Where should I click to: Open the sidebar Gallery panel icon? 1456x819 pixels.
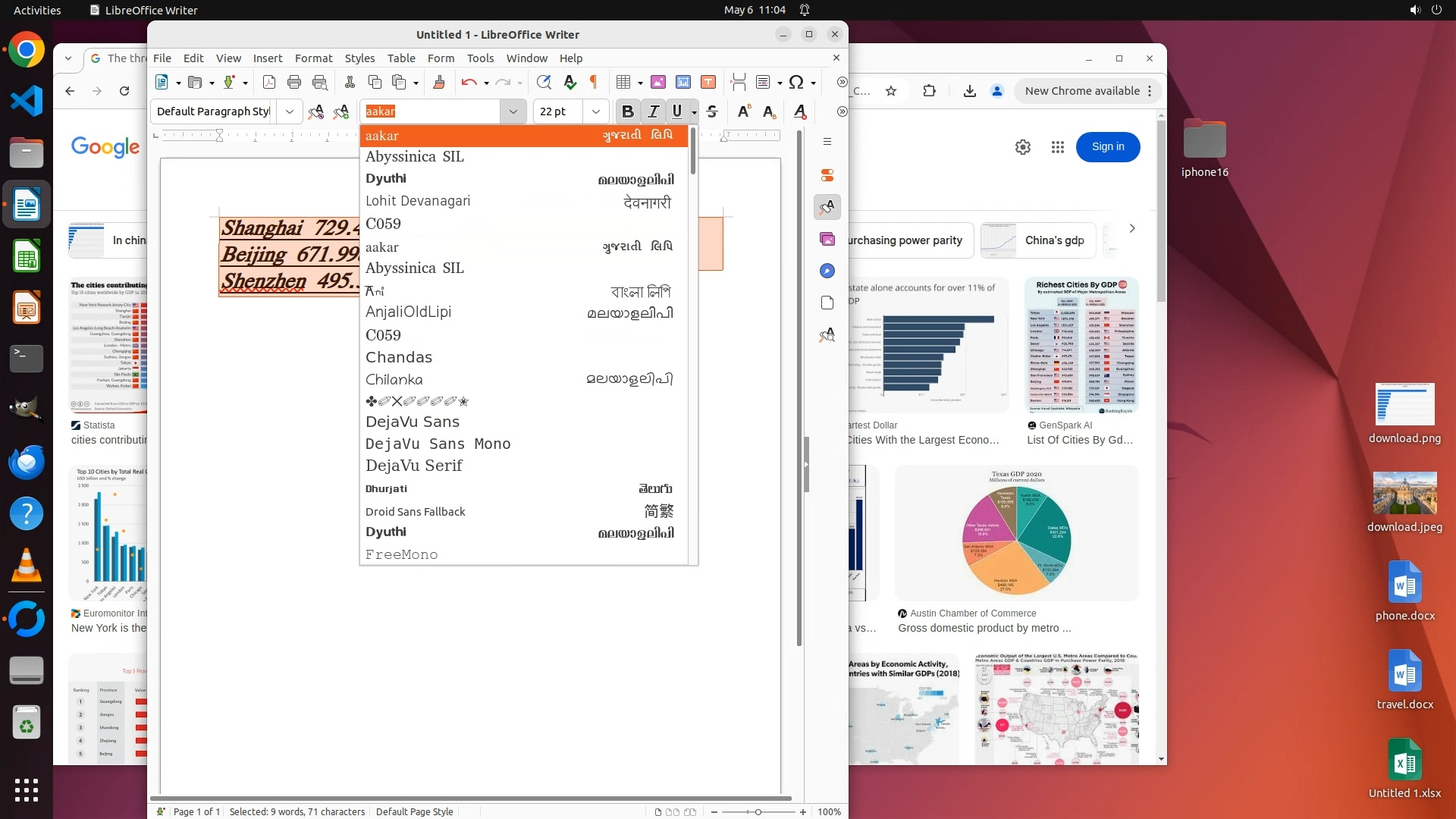(x=827, y=239)
